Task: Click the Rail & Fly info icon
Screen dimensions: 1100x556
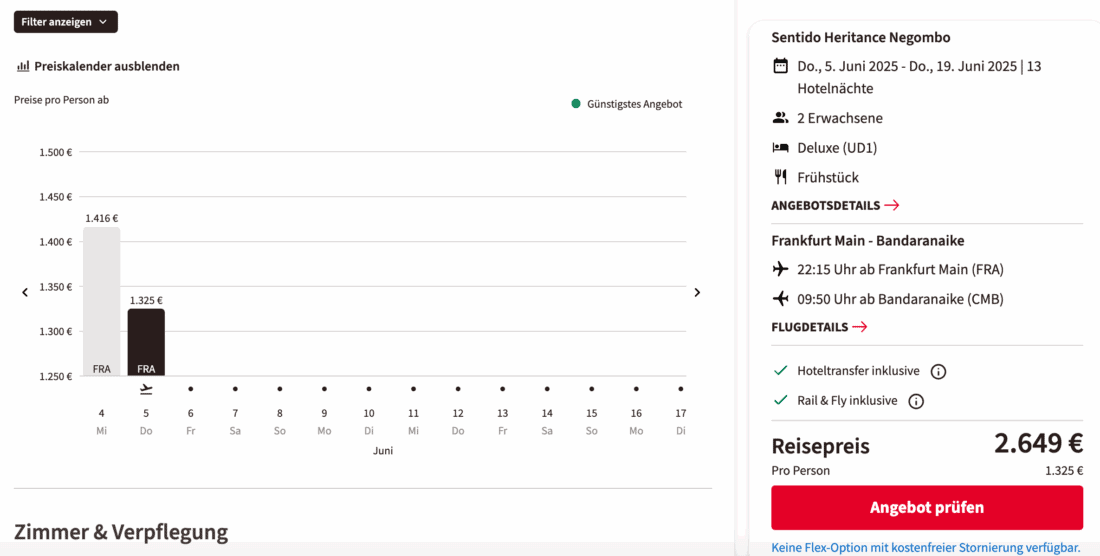Action: click(x=916, y=402)
